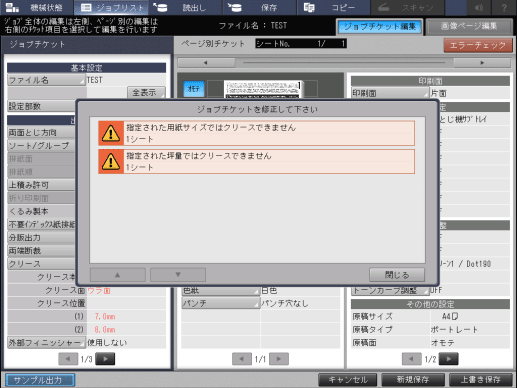Click the page preview thumbnail
517x388 pixels.
pos(262,89)
